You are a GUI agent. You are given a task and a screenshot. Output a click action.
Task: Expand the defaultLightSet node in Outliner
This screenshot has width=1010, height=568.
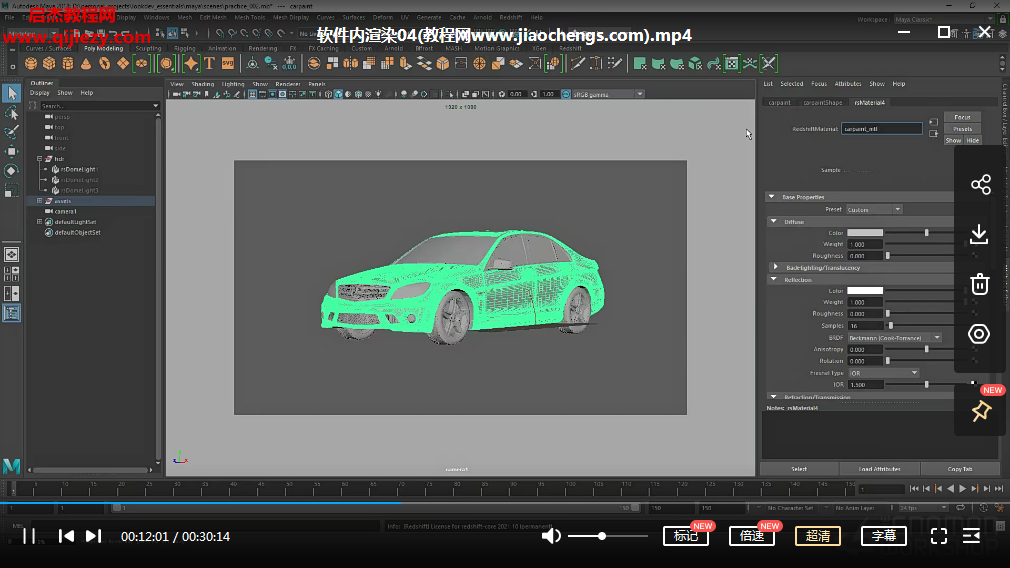point(39,222)
